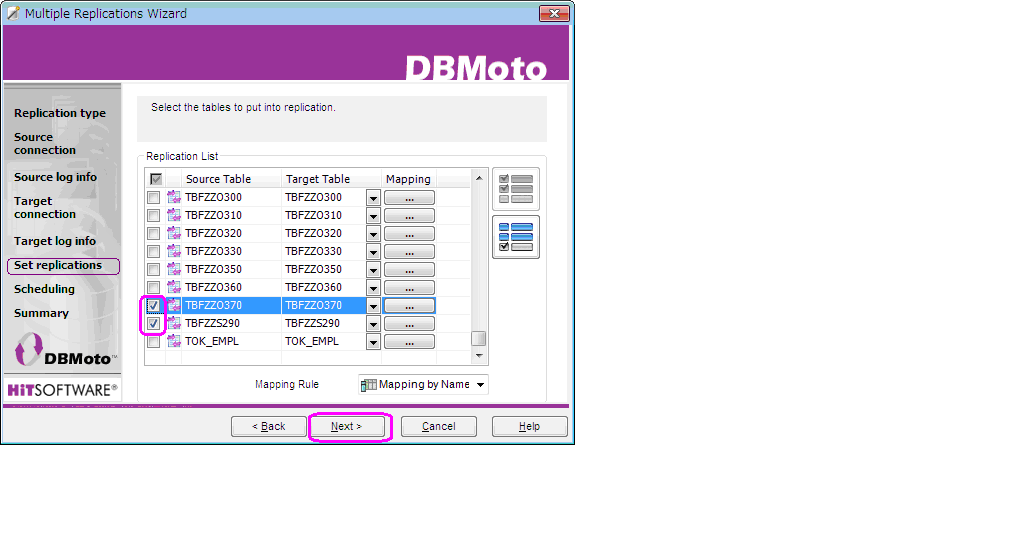Open target table dropdown for TBFZZO360
This screenshot has width=1017, height=559.
click(x=373, y=288)
